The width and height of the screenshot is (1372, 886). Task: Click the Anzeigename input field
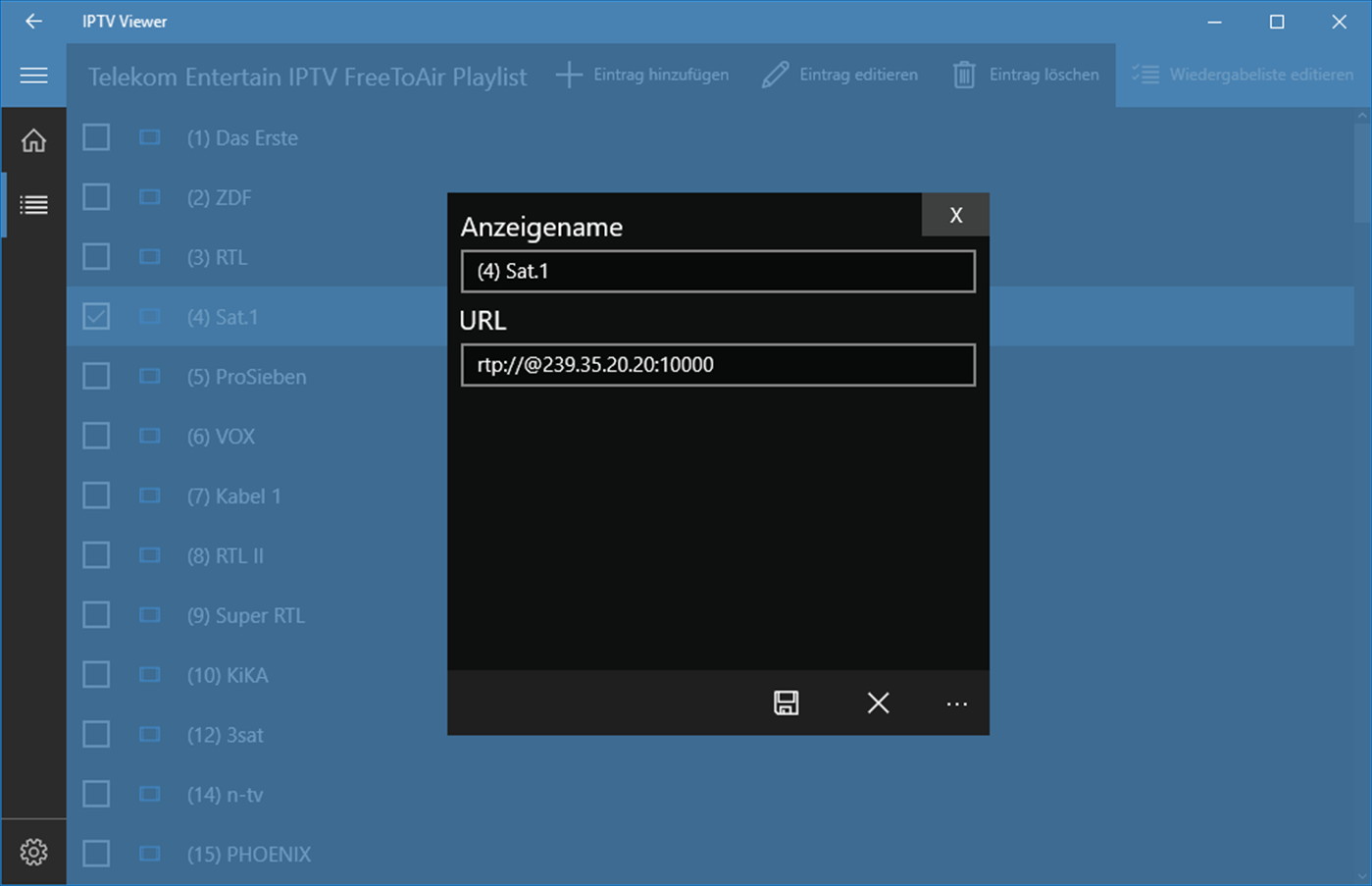[x=718, y=271]
